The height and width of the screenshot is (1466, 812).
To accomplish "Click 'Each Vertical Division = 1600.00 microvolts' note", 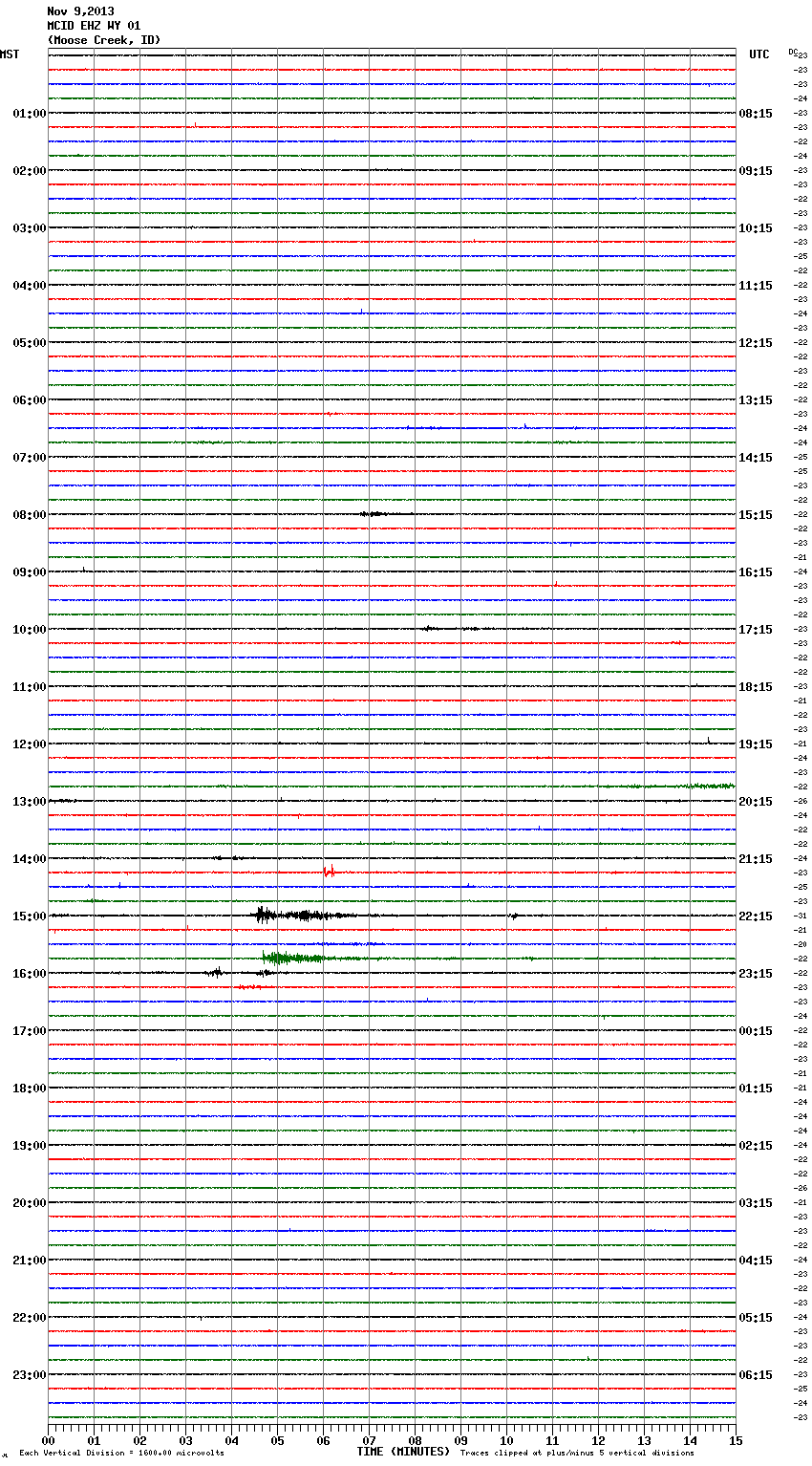I will pyautogui.click(x=121, y=1454).
